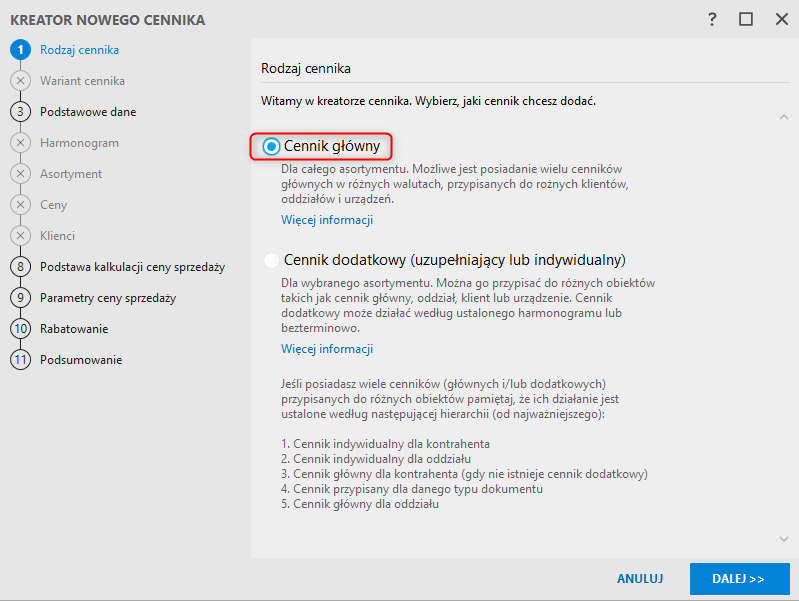Click the step 3 number icon

pos(20,112)
